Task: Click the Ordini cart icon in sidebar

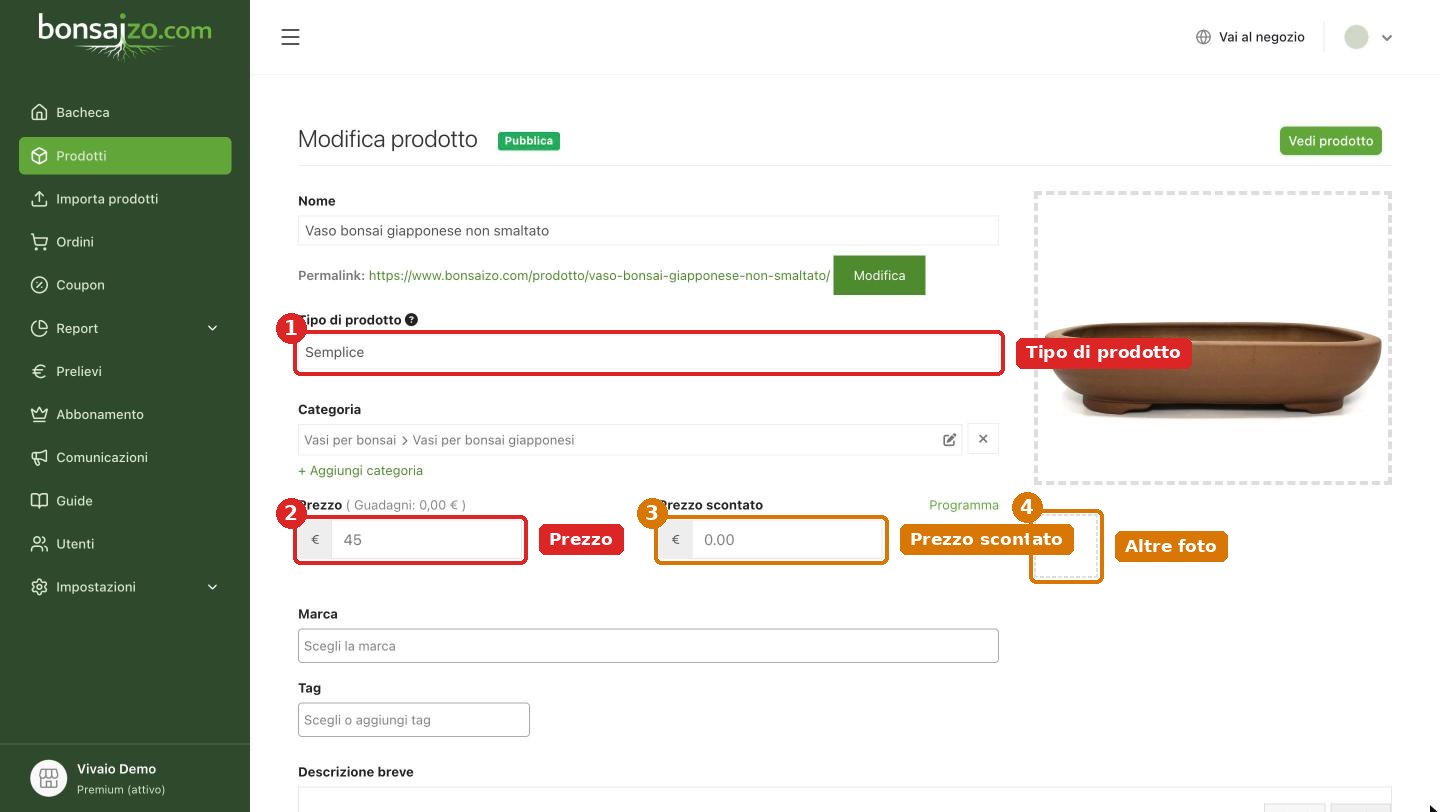Action: [x=39, y=242]
